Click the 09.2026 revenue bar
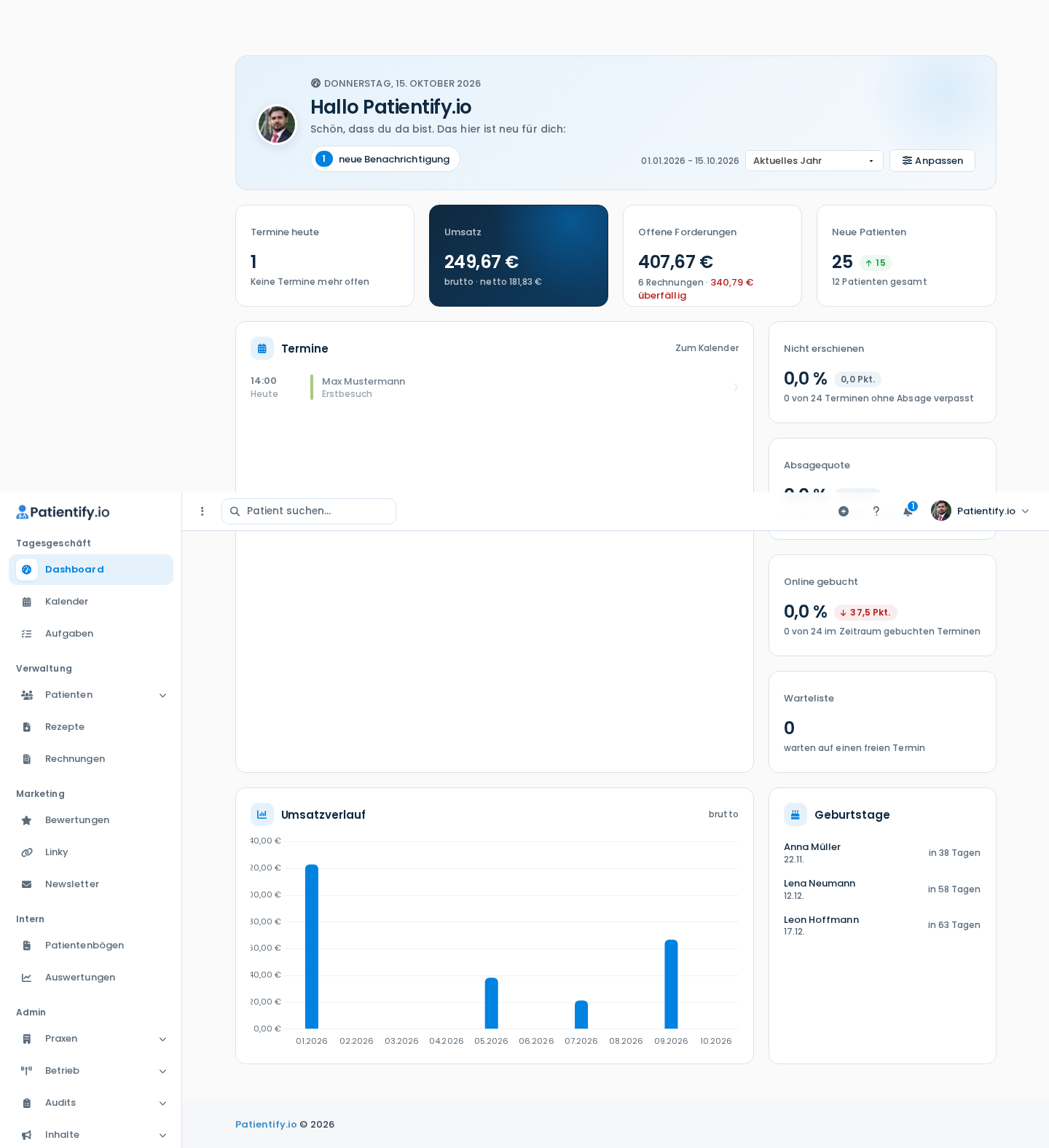 (x=671, y=984)
